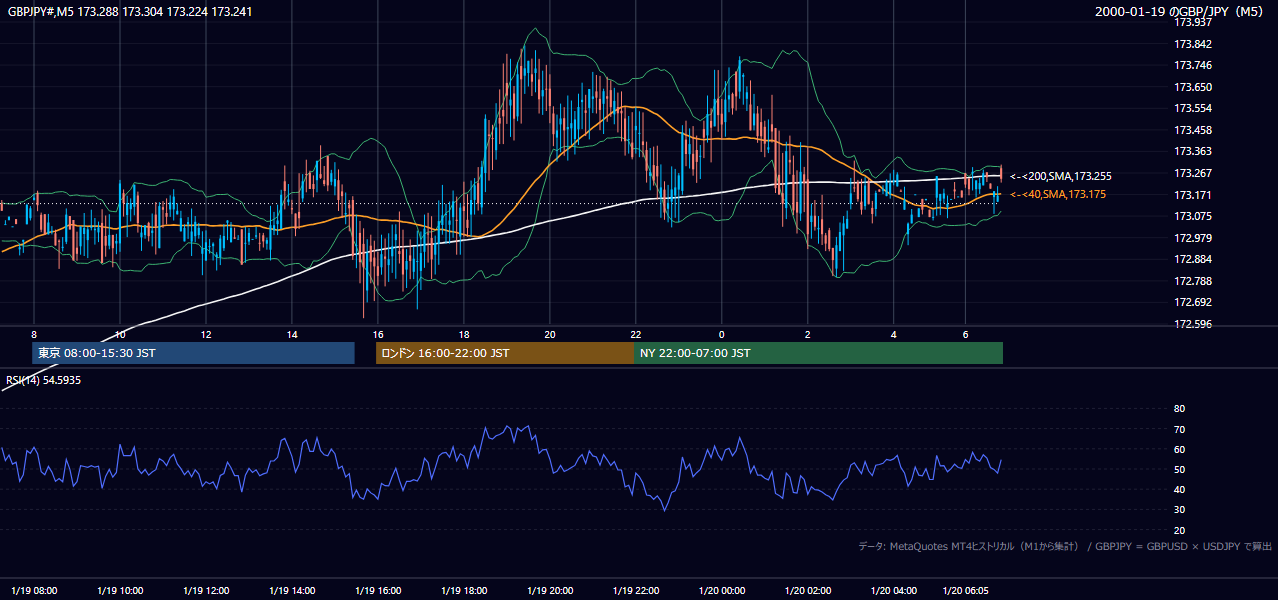Click the RSI(14) 54.5935 indicator label

(x=44, y=380)
